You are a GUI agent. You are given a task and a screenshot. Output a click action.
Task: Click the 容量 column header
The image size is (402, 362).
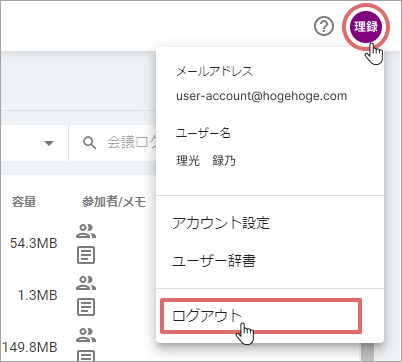24,202
